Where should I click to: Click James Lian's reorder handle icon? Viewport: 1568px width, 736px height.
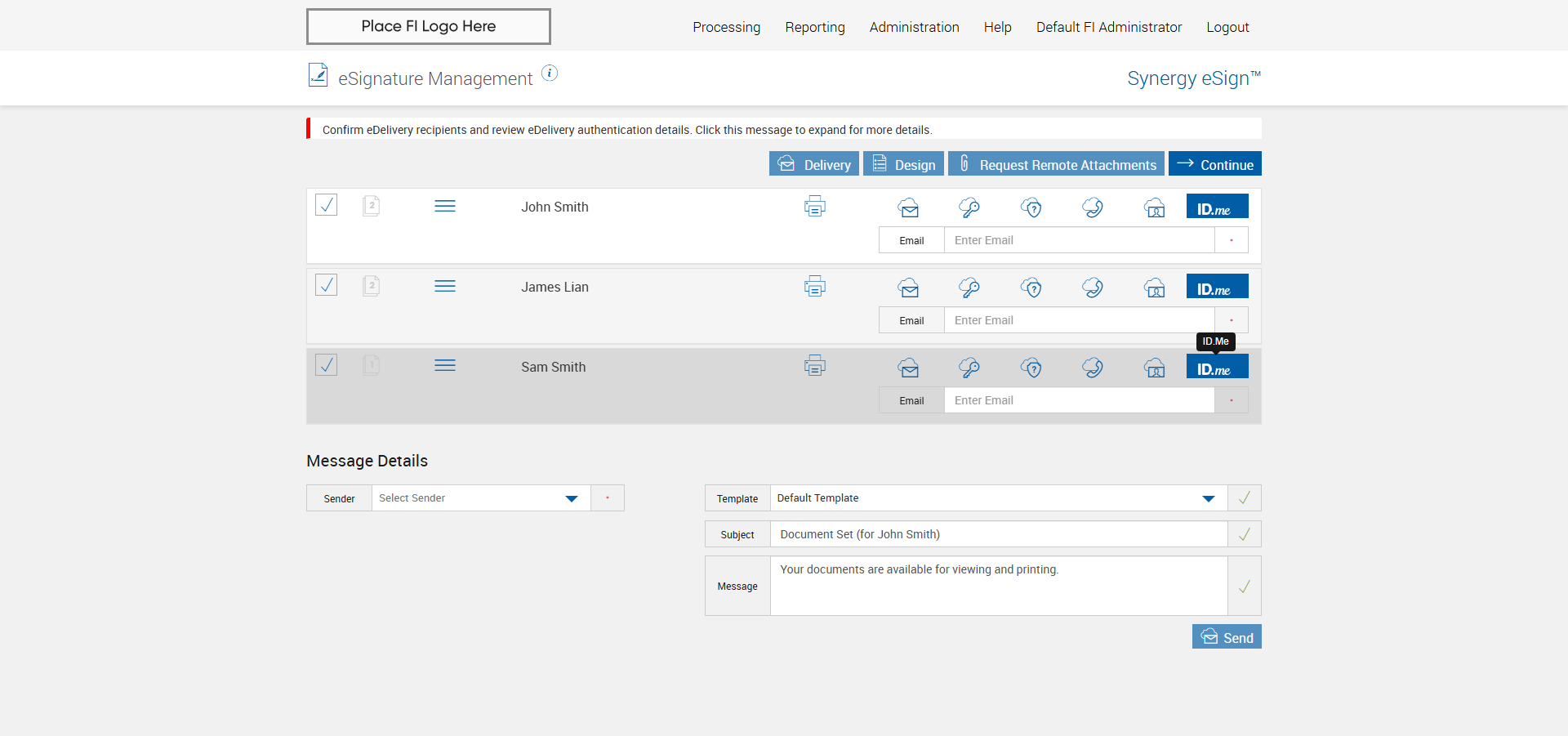pos(445,286)
